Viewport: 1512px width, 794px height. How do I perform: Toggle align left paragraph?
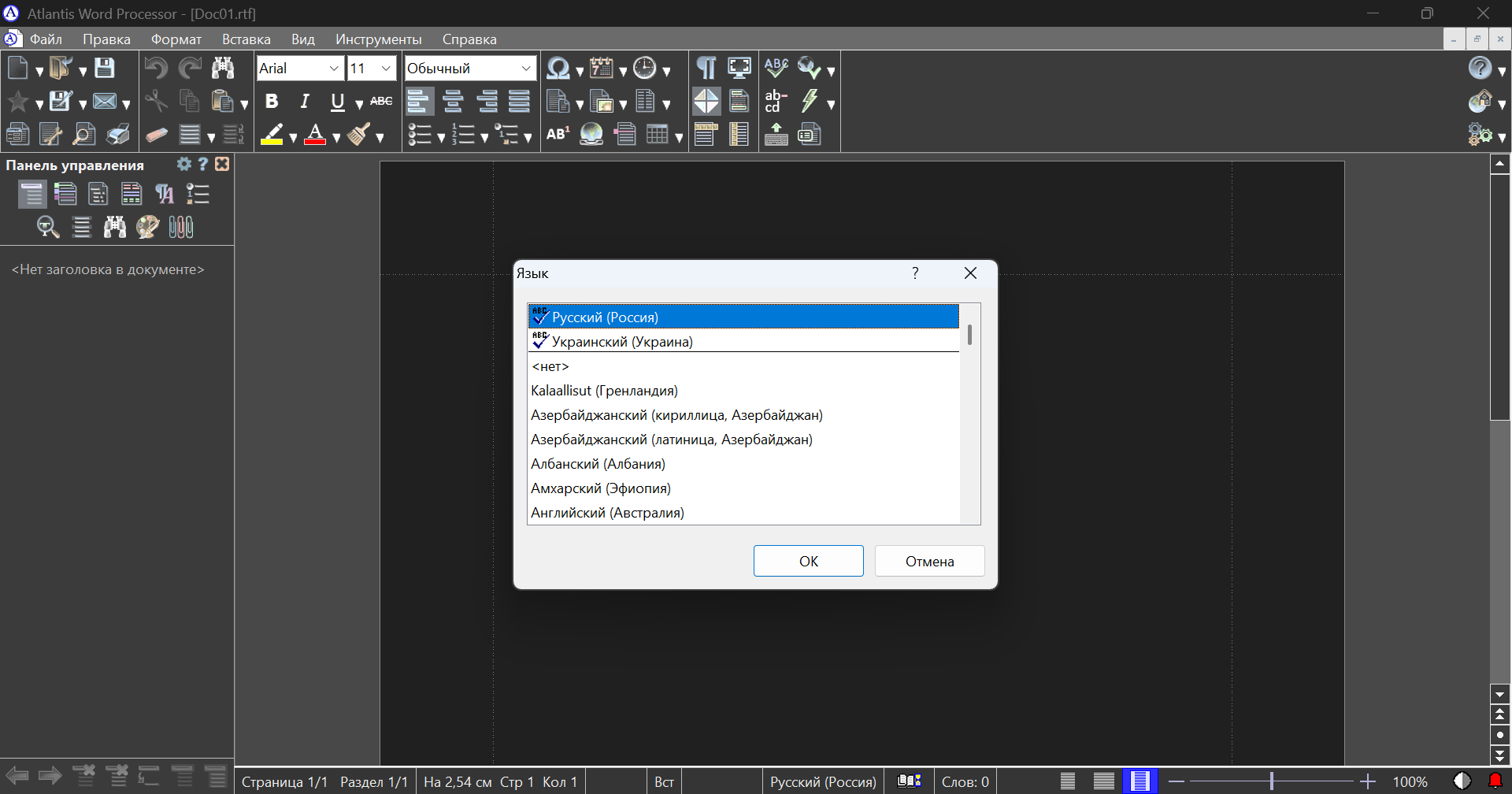coord(419,101)
